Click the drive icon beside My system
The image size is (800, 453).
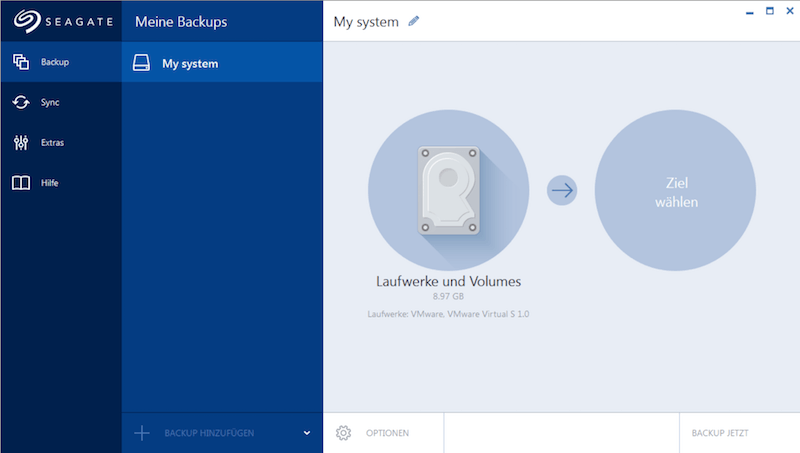point(142,64)
